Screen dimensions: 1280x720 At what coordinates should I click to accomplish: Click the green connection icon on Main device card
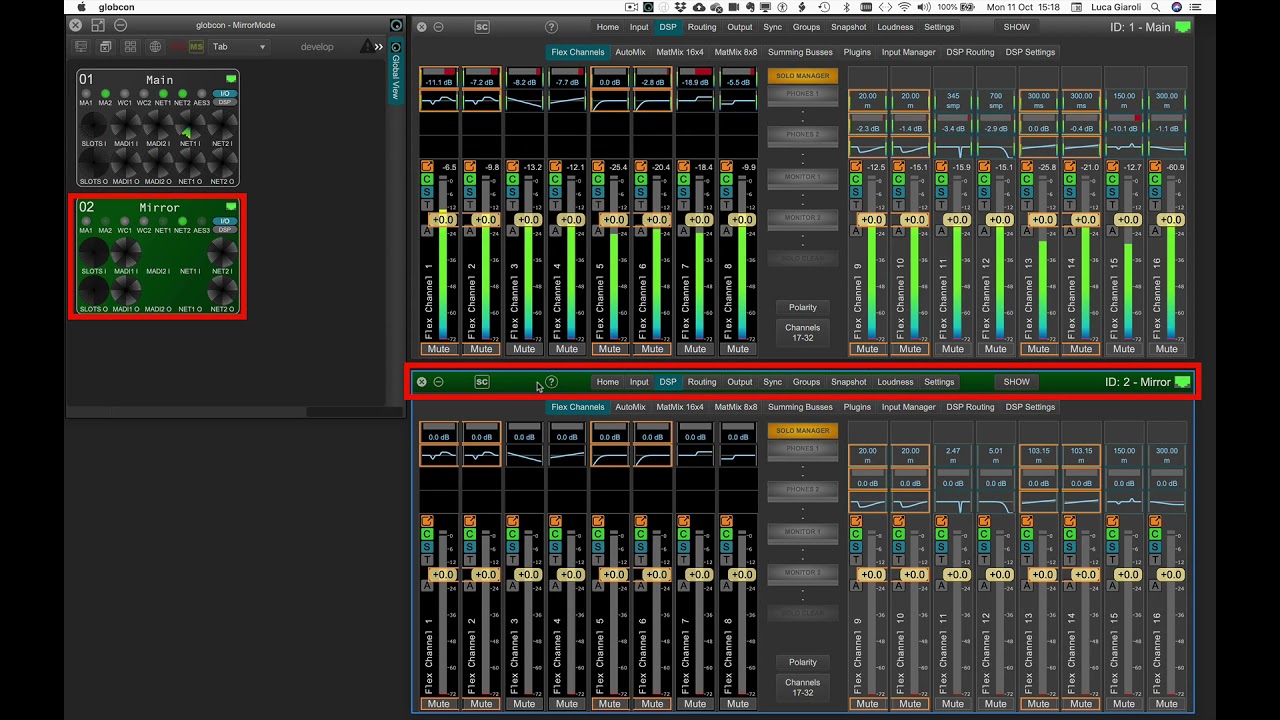[231, 79]
